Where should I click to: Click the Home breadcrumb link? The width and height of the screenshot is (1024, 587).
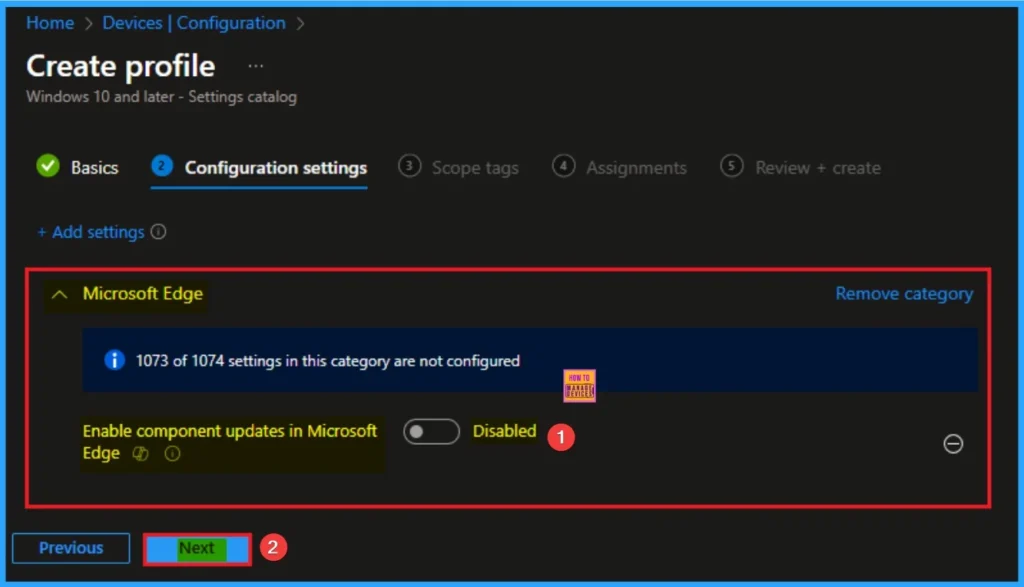click(50, 23)
